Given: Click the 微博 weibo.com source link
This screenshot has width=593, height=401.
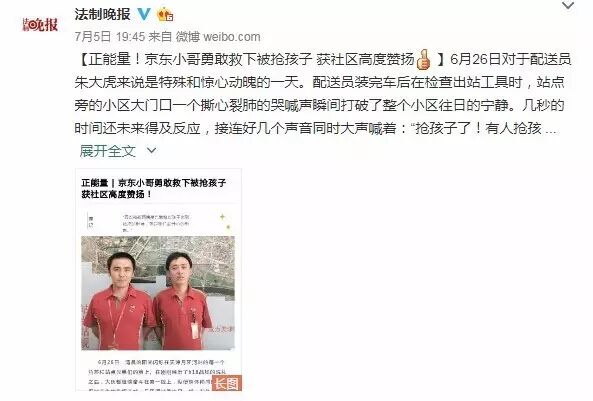Looking at the screenshot, I should click(x=218, y=37).
